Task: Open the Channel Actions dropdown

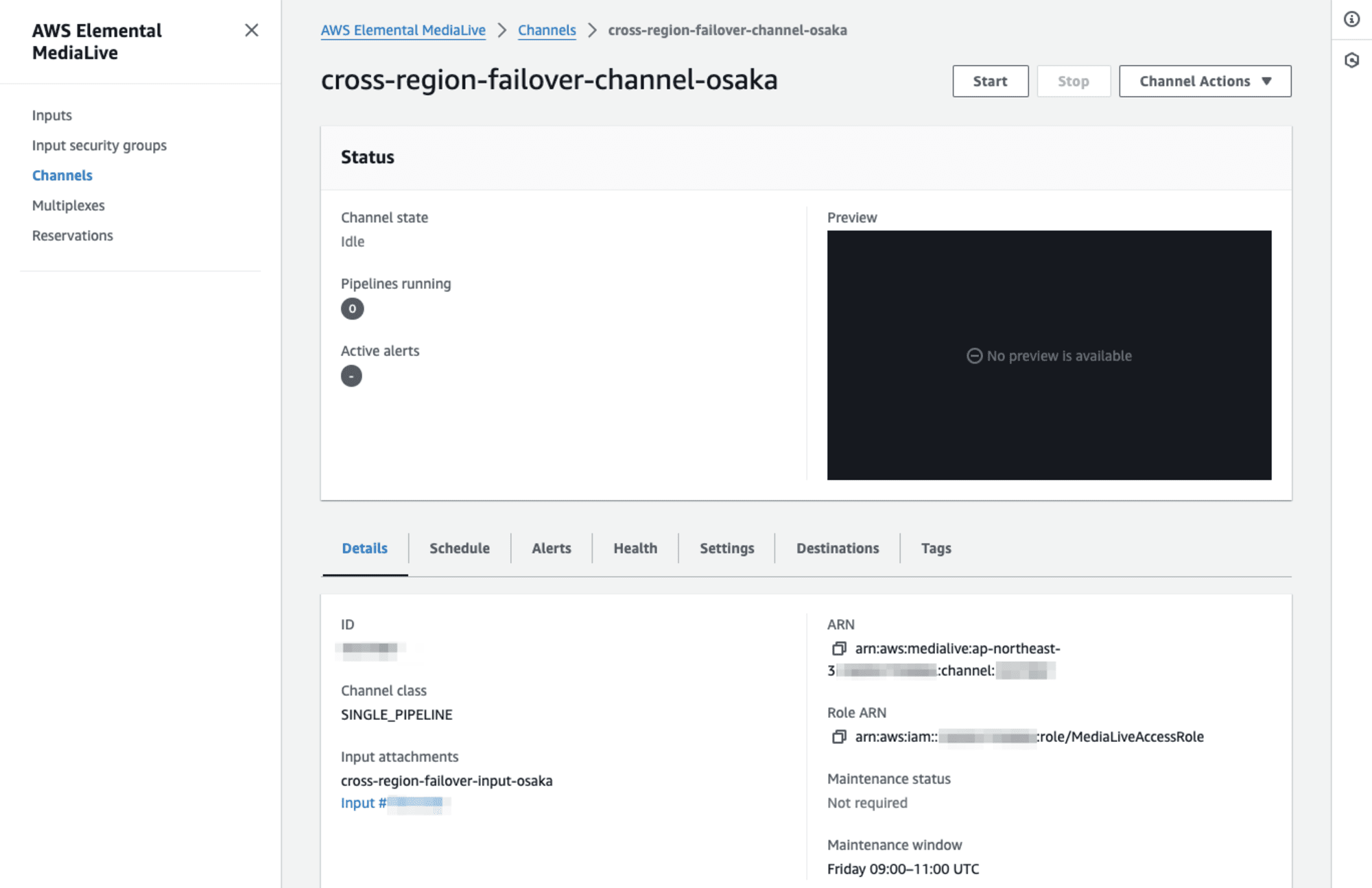Action: 1205,81
